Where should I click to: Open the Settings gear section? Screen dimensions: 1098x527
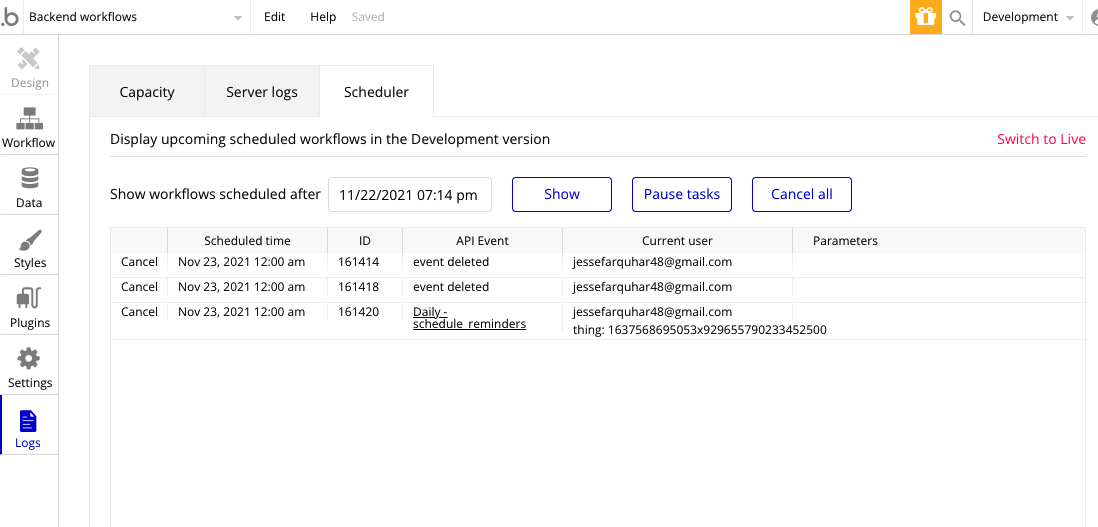pyautogui.click(x=29, y=367)
